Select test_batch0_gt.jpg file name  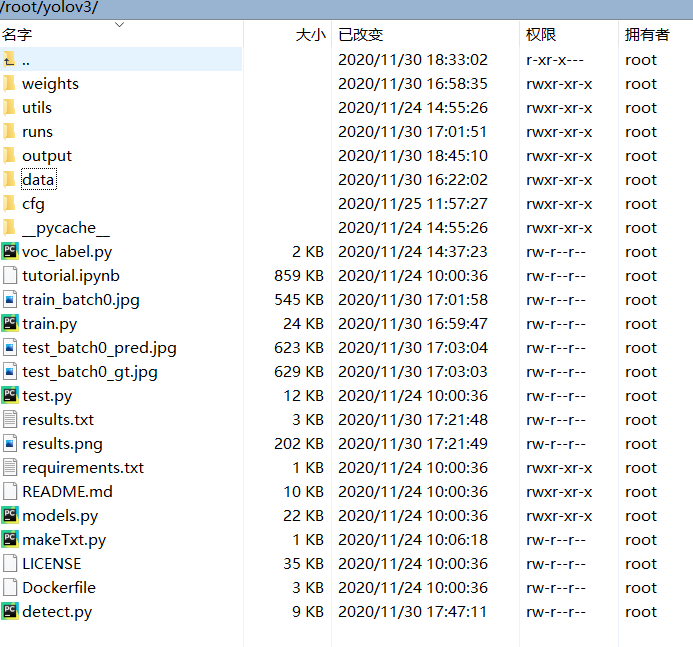click(x=90, y=372)
